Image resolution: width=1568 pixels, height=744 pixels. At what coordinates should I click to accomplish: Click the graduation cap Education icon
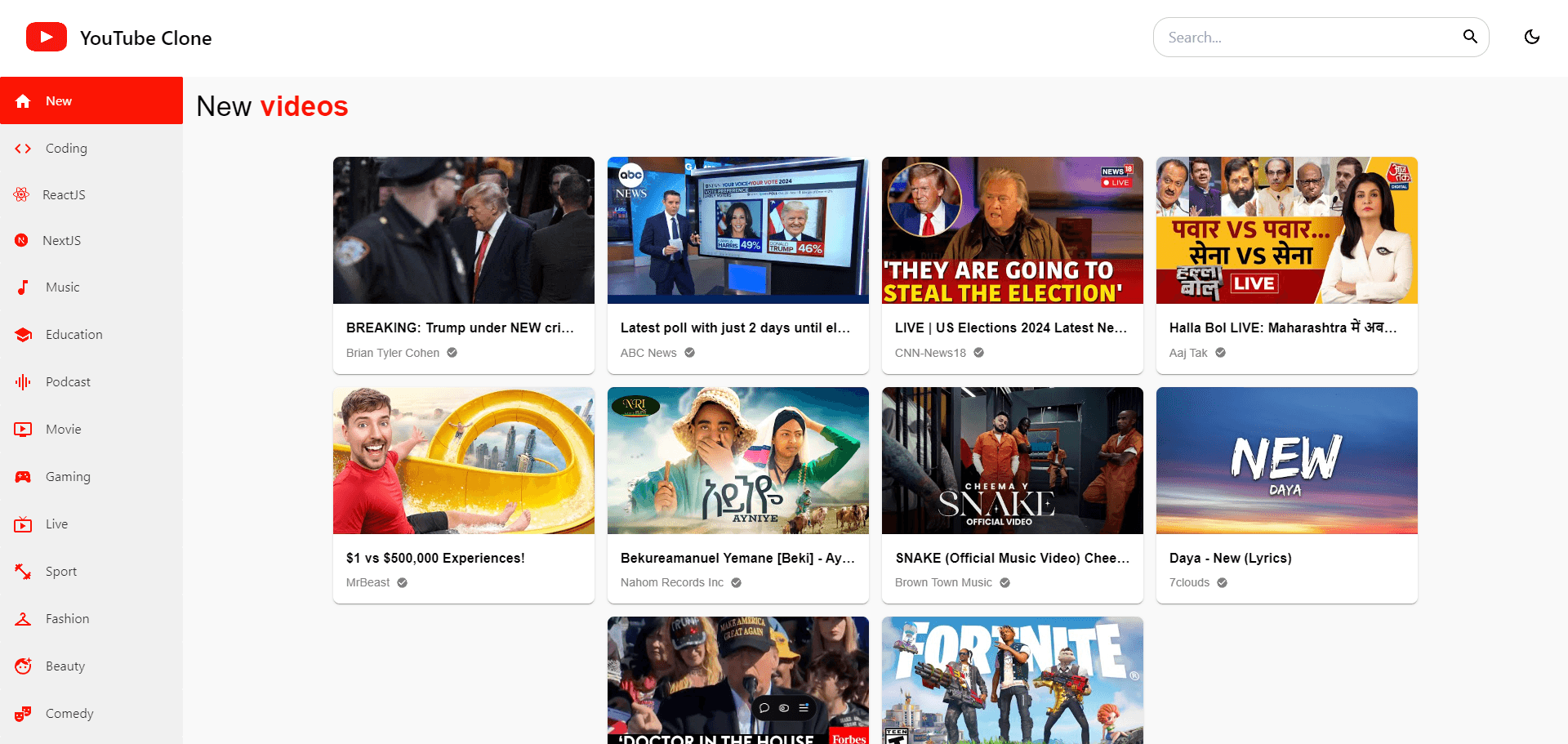click(x=23, y=335)
